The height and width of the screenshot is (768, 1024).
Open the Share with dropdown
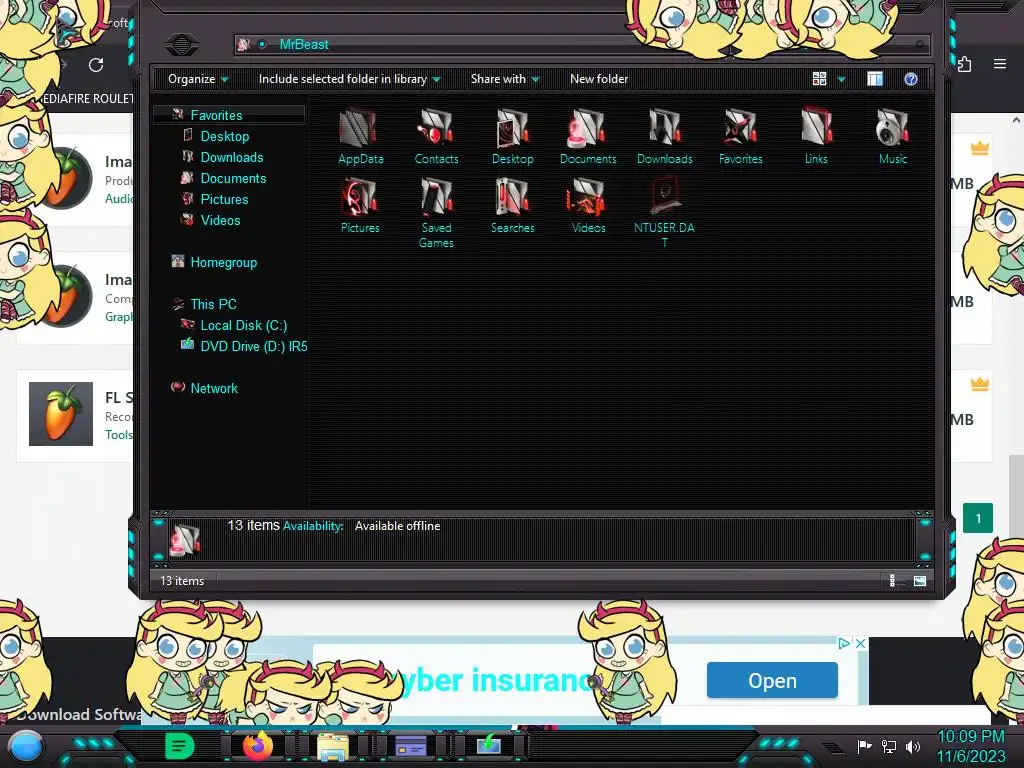505,79
